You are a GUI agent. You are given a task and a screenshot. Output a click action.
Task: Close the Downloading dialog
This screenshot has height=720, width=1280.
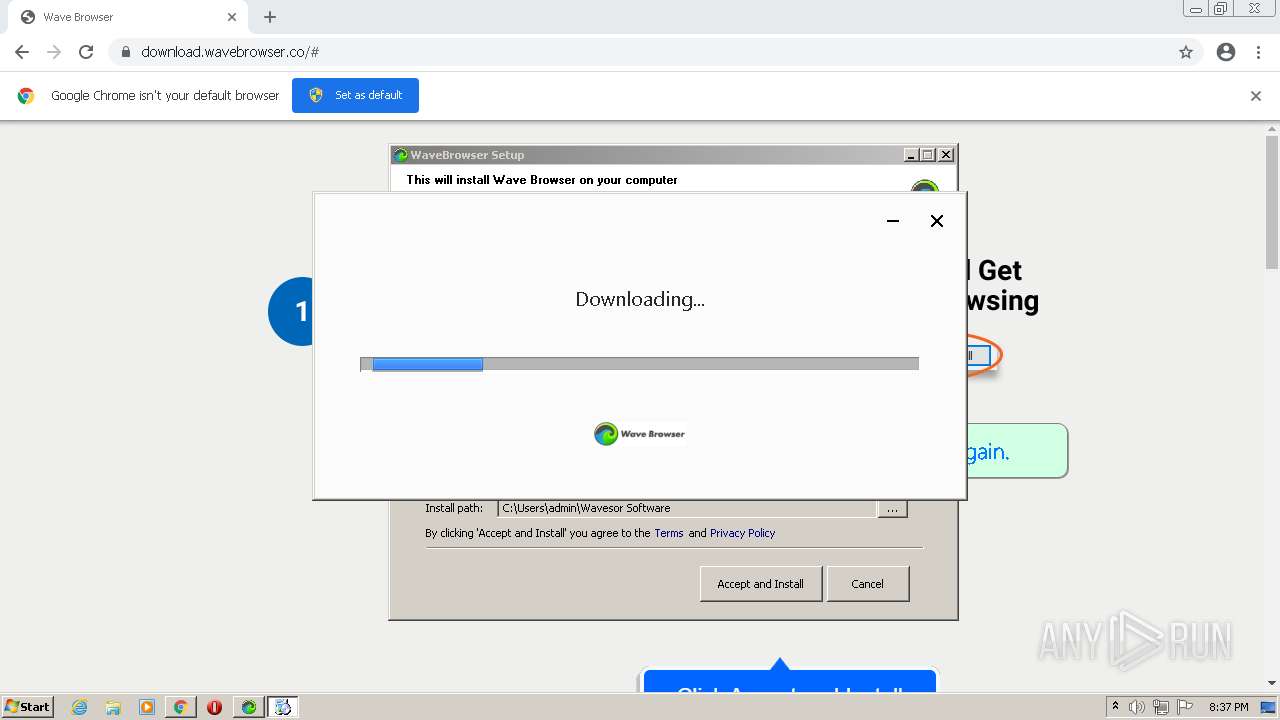coord(937,221)
